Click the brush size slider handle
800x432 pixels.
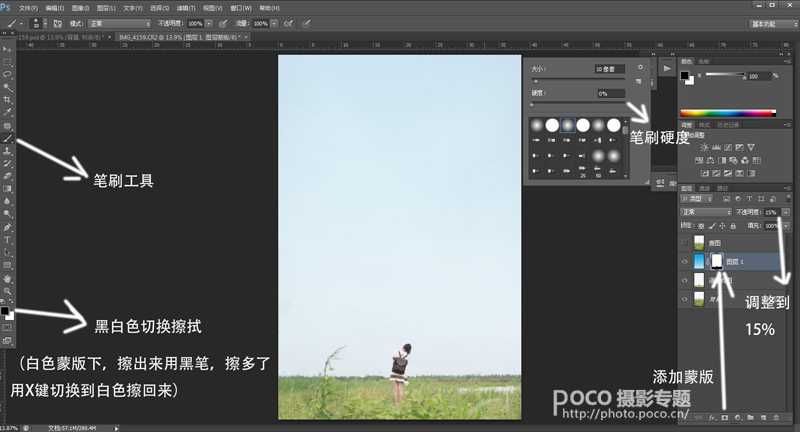(x=535, y=81)
